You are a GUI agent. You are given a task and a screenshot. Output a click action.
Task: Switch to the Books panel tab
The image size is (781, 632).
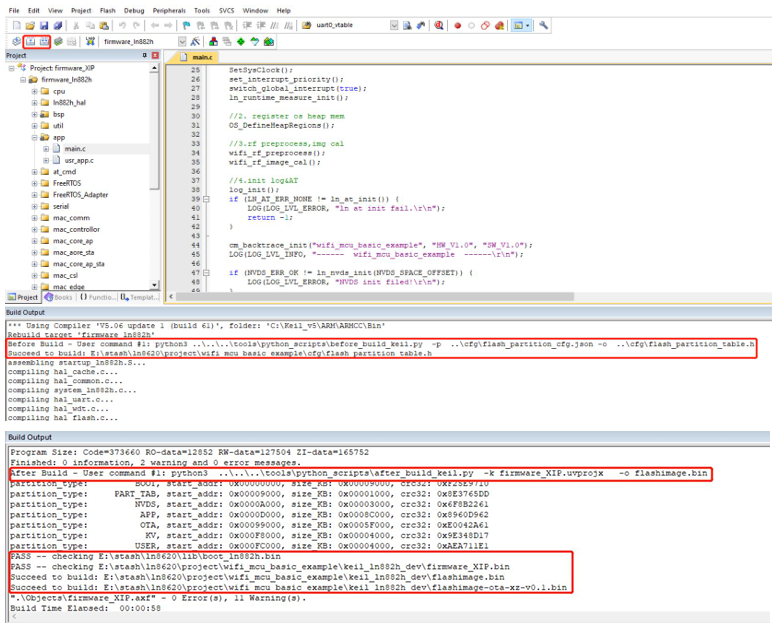[59, 297]
